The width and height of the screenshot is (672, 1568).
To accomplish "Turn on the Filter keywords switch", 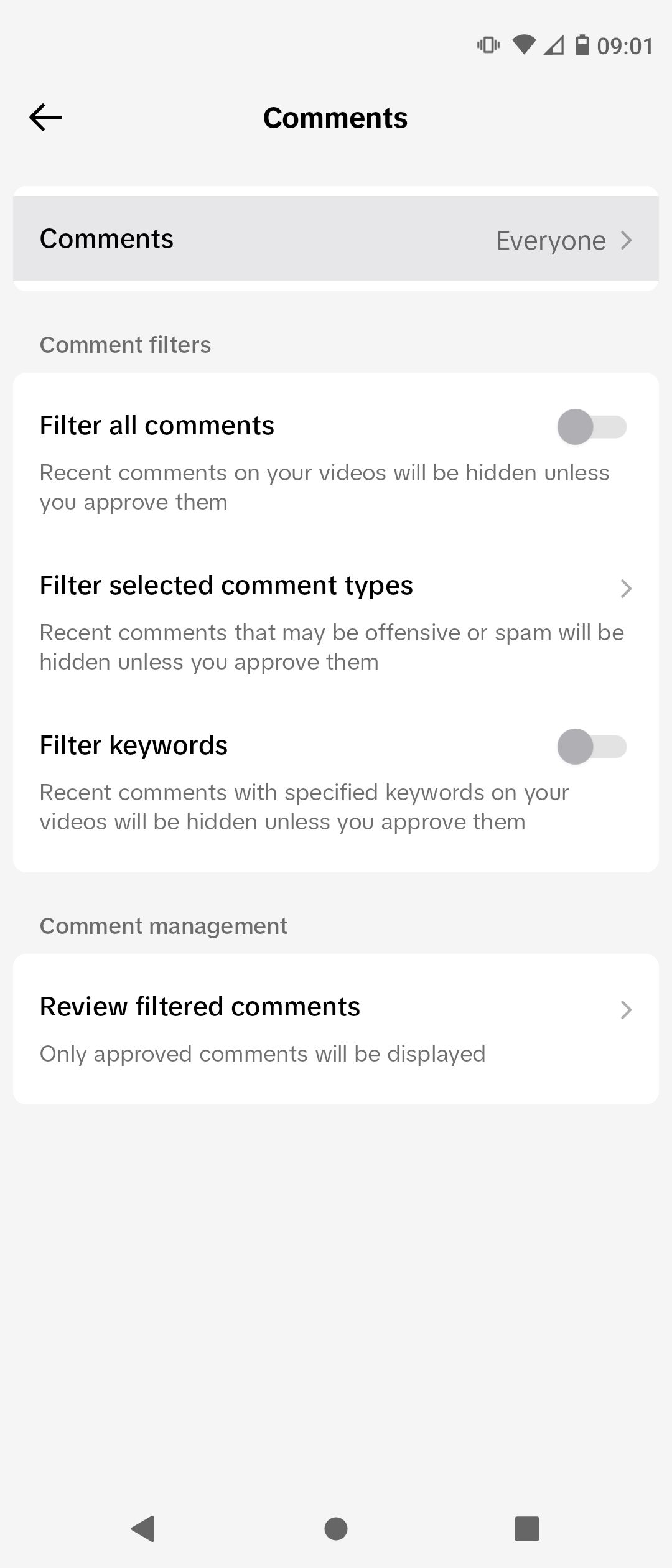I will 593,746.
